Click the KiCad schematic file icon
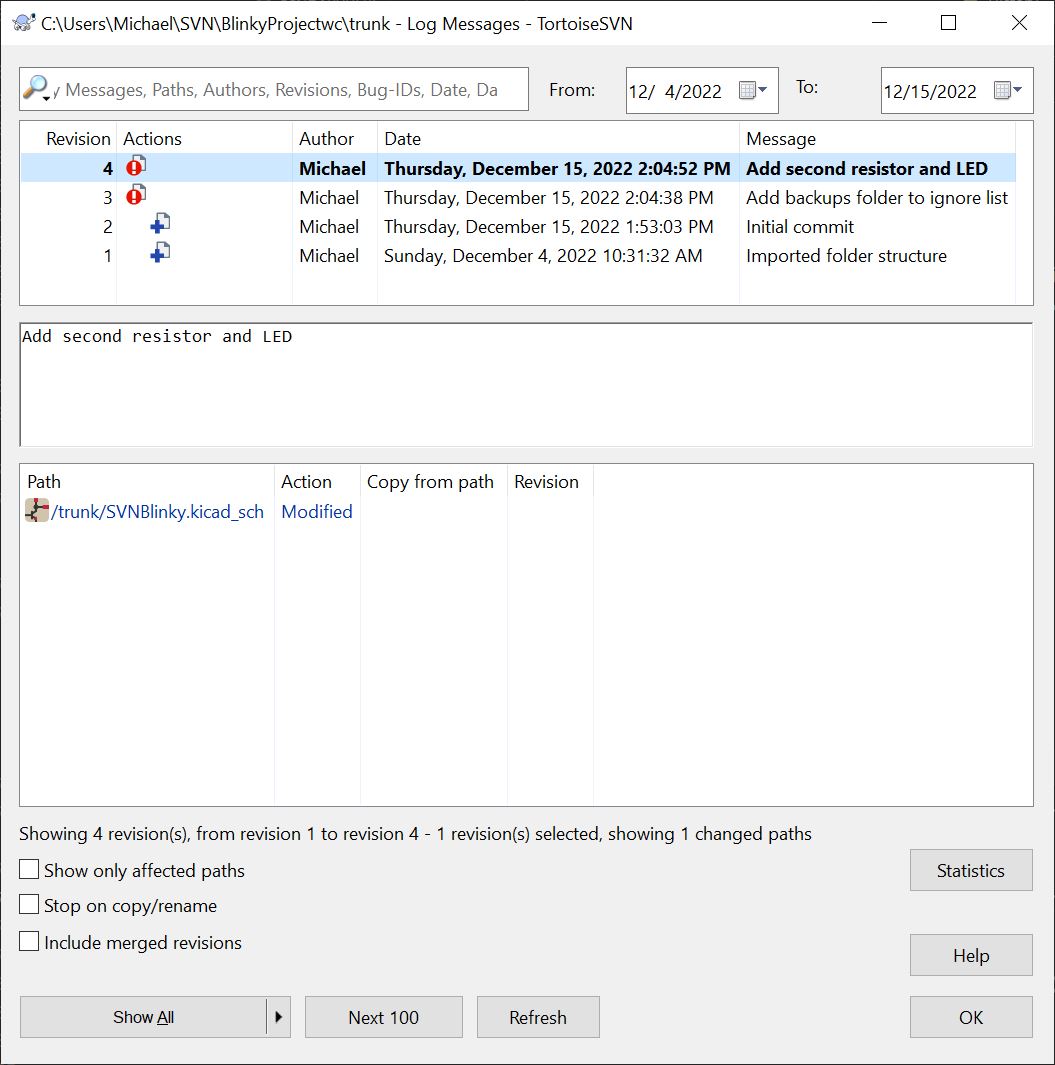 [37, 511]
